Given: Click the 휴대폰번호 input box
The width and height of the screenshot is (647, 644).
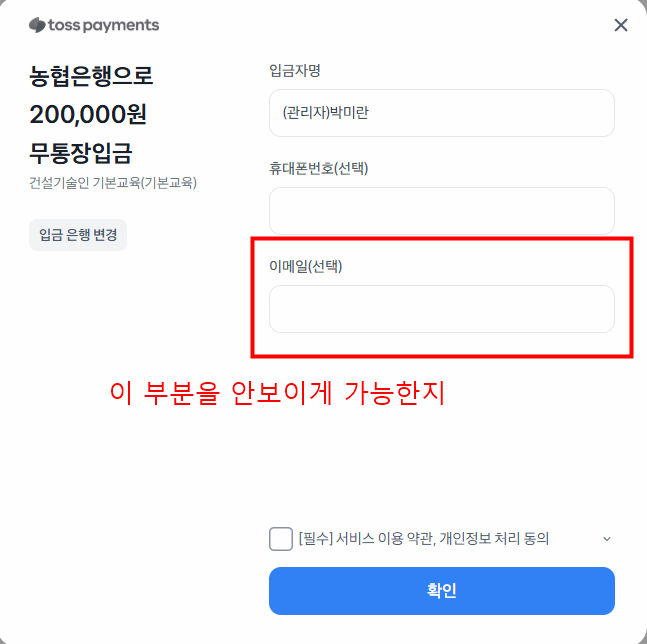Looking at the screenshot, I should coord(441,211).
